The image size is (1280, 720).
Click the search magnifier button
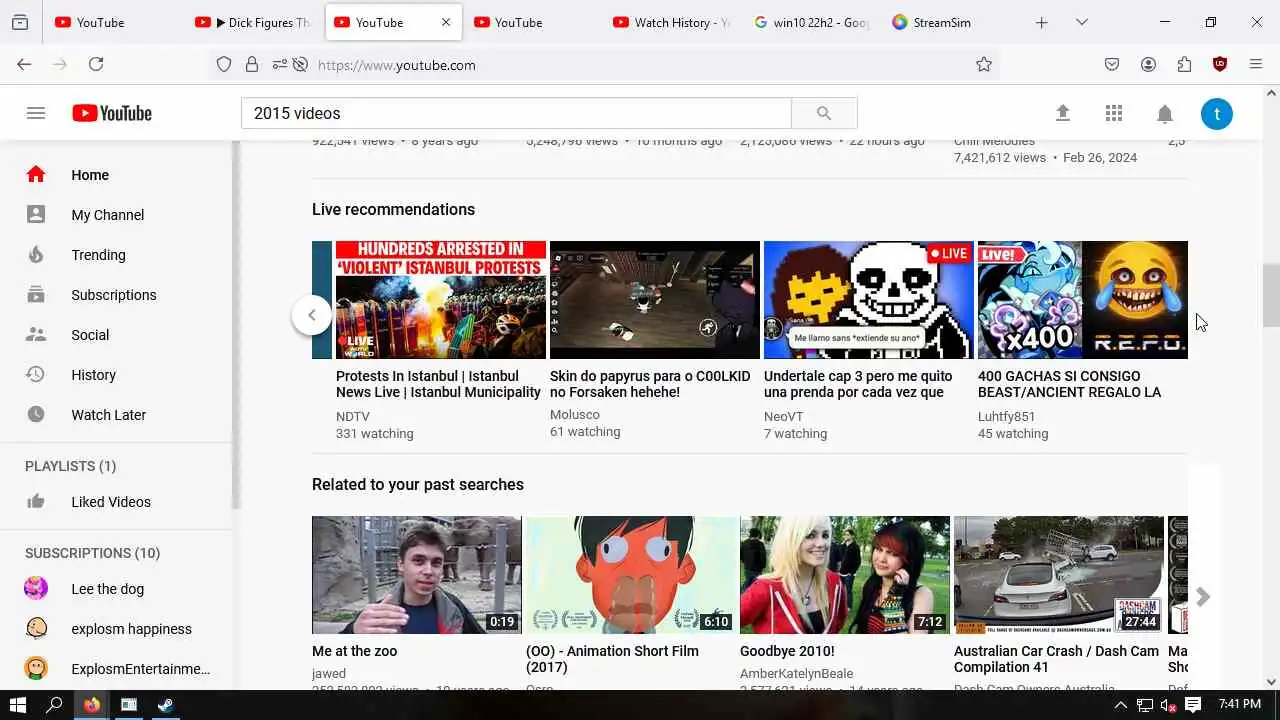pyautogui.click(x=824, y=113)
